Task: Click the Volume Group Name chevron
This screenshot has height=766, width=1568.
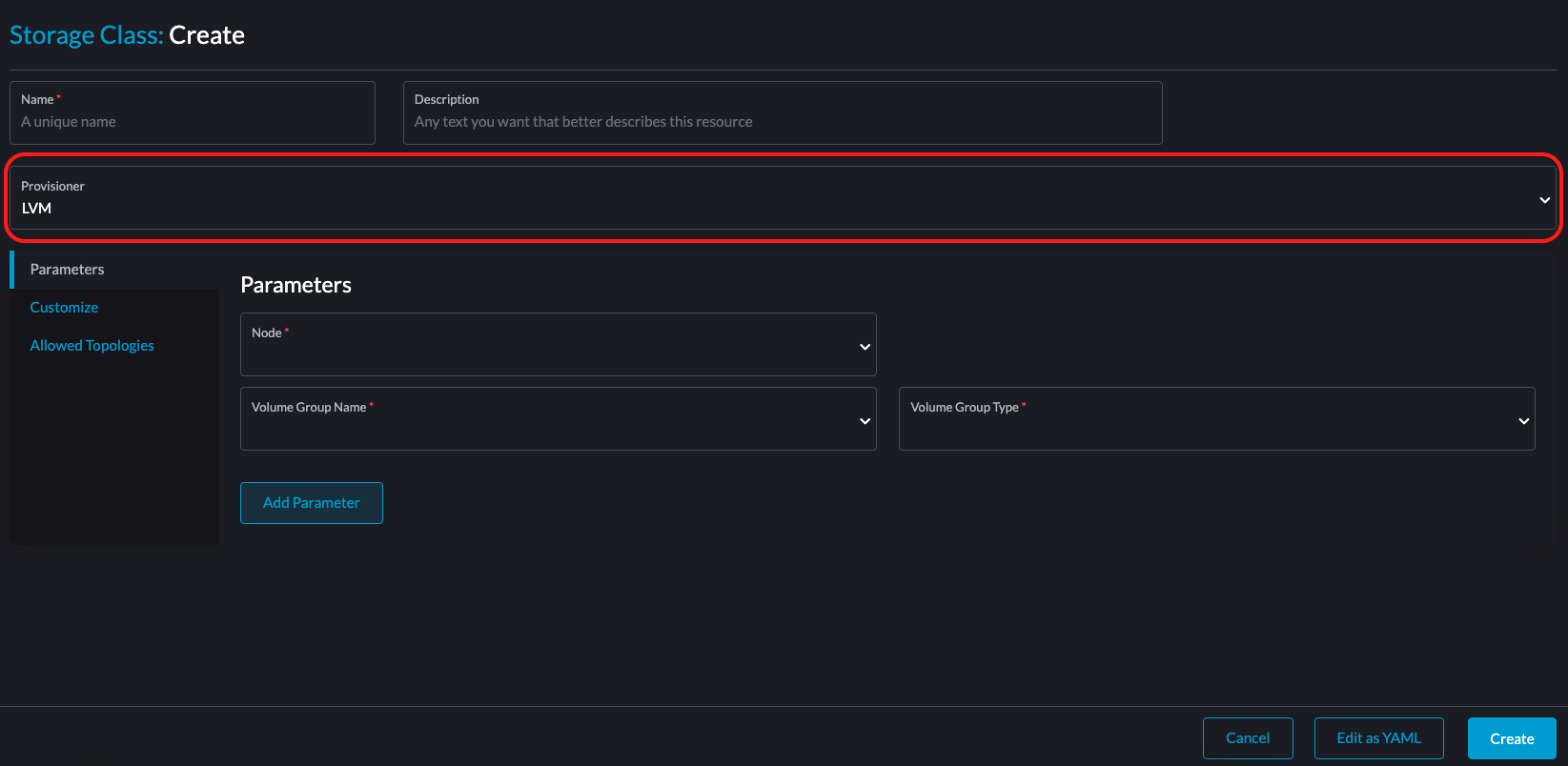Action: click(x=864, y=420)
